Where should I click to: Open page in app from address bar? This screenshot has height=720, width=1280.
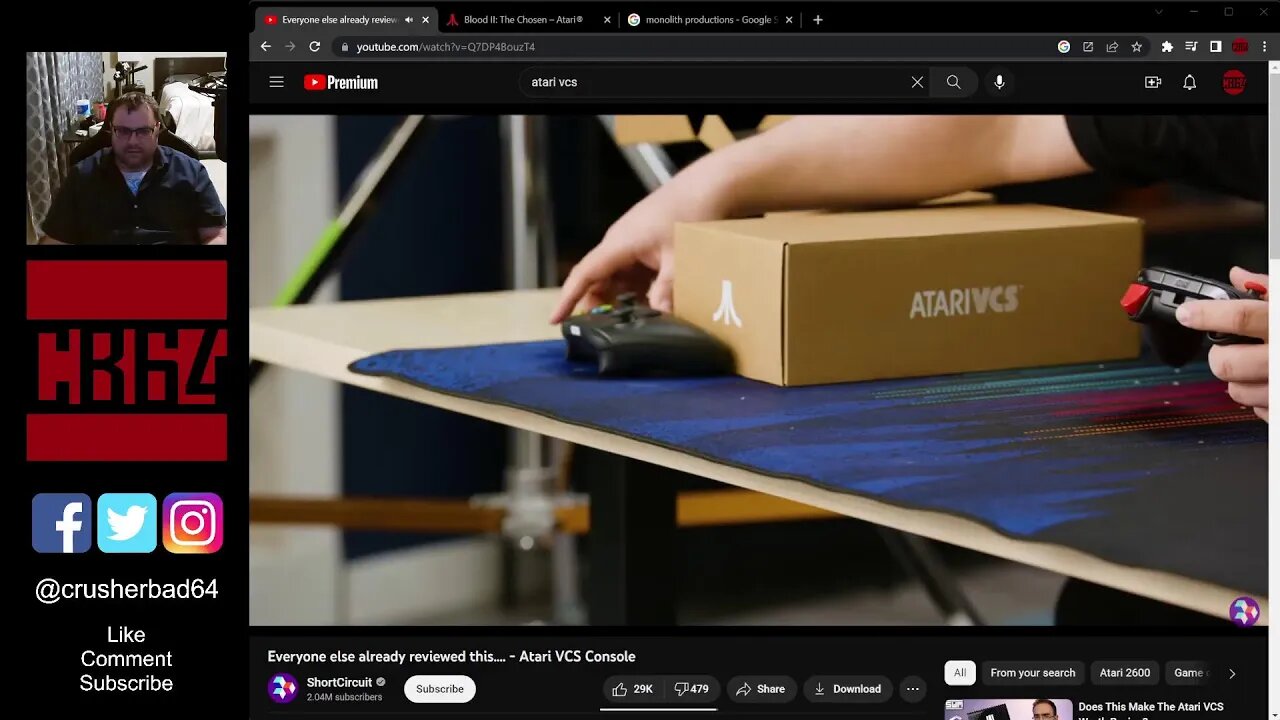click(1088, 47)
